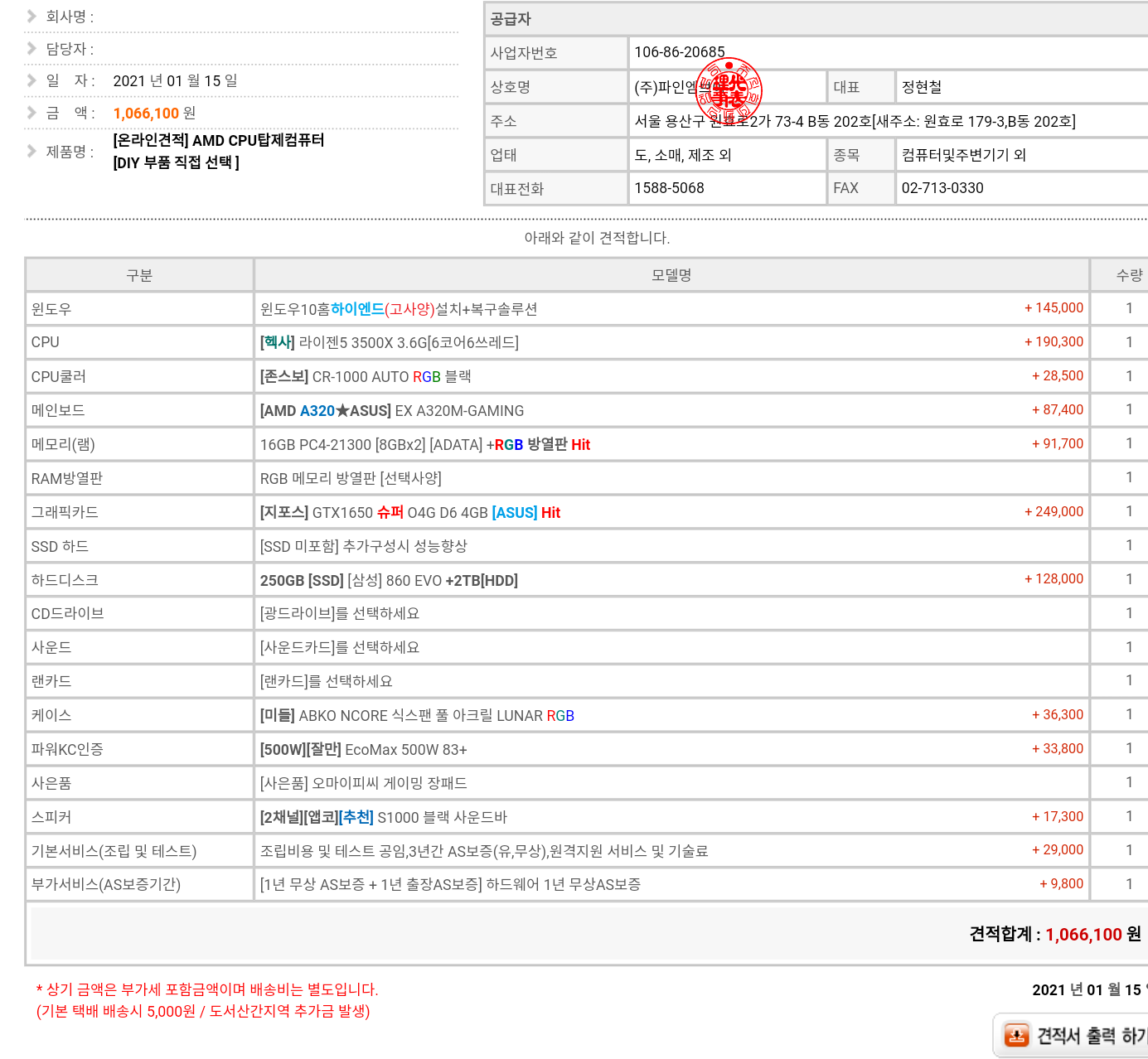Click the S1000 블랙 사운드바 speaker model
1148x1059 pixels.
click(x=384, y=818)
